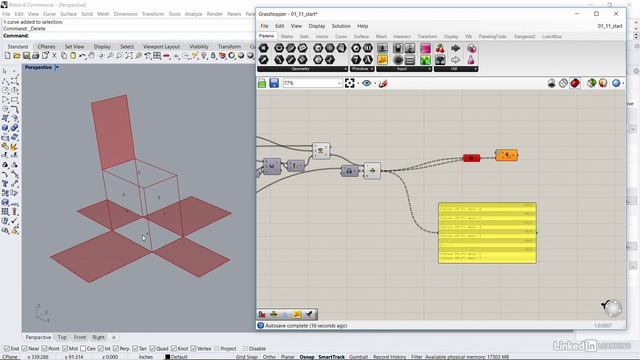This screenshot has height=360, width=640.
Task: Toggle the End osnap checkbox
Action: (x=7, y=349)
